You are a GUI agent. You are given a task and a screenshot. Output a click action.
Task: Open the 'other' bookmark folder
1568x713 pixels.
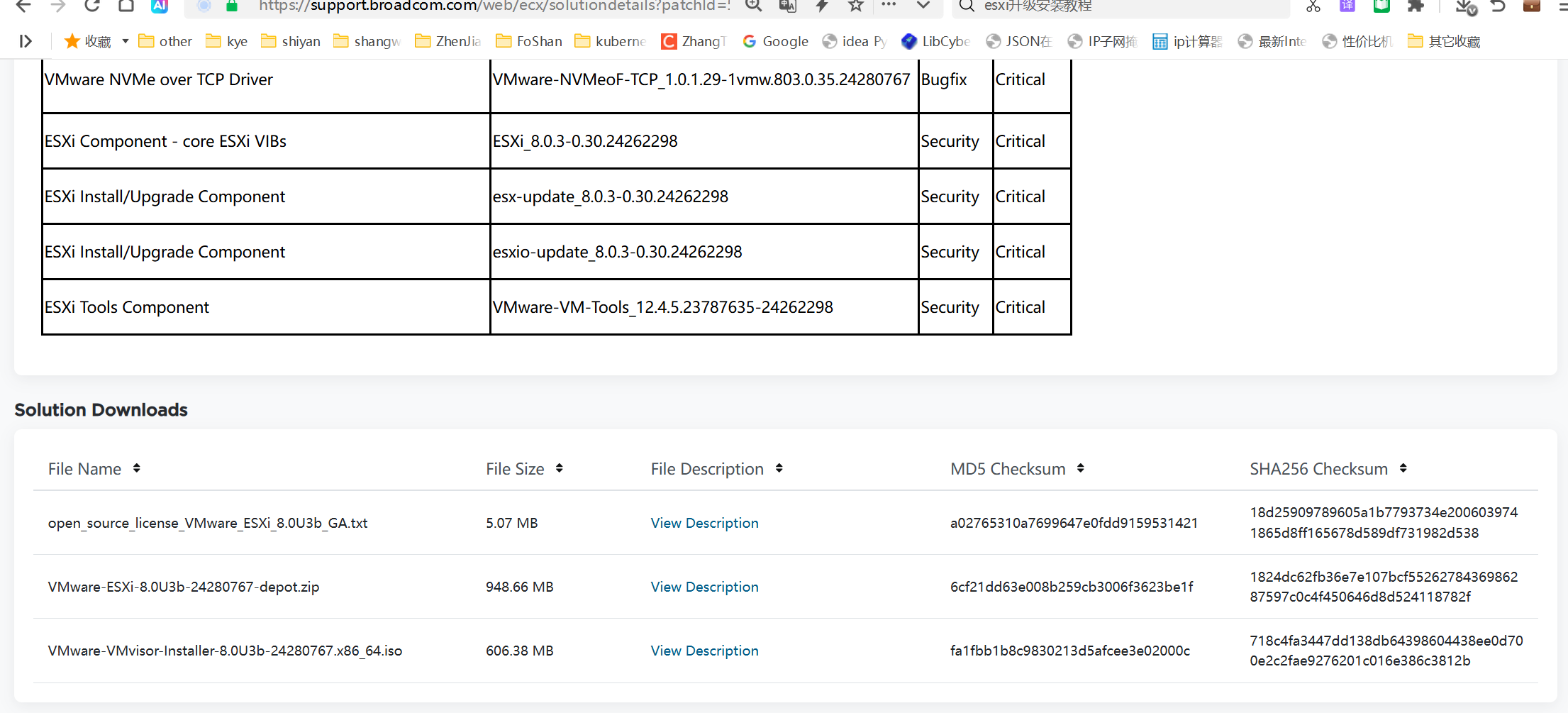(x=165, y=41)
